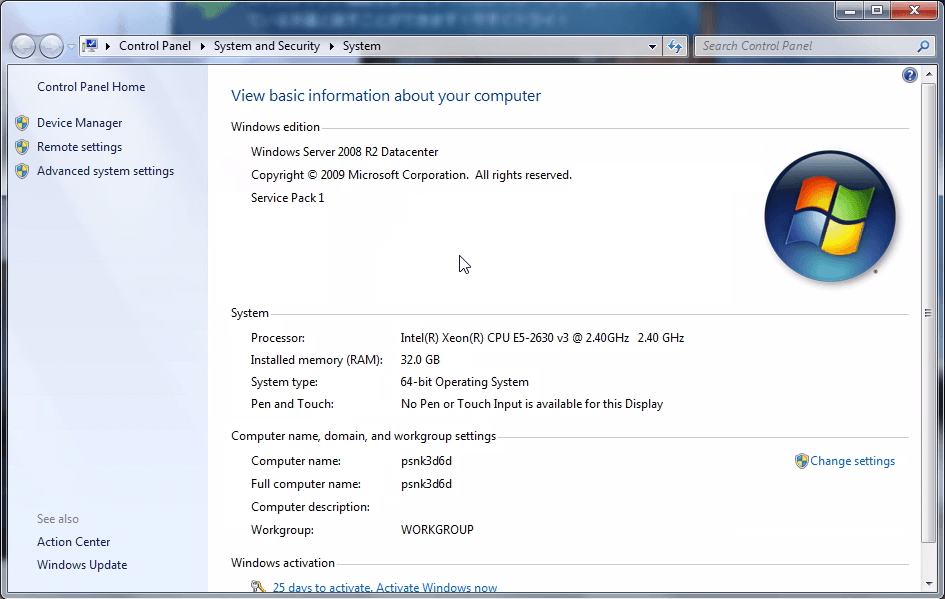Click the Back navigation button

tap(24, 46)
